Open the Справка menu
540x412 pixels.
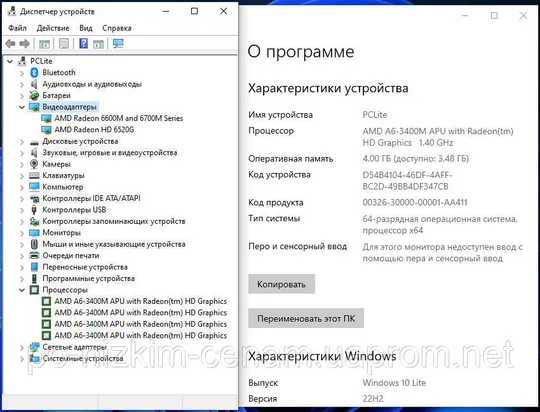point(117,28)
